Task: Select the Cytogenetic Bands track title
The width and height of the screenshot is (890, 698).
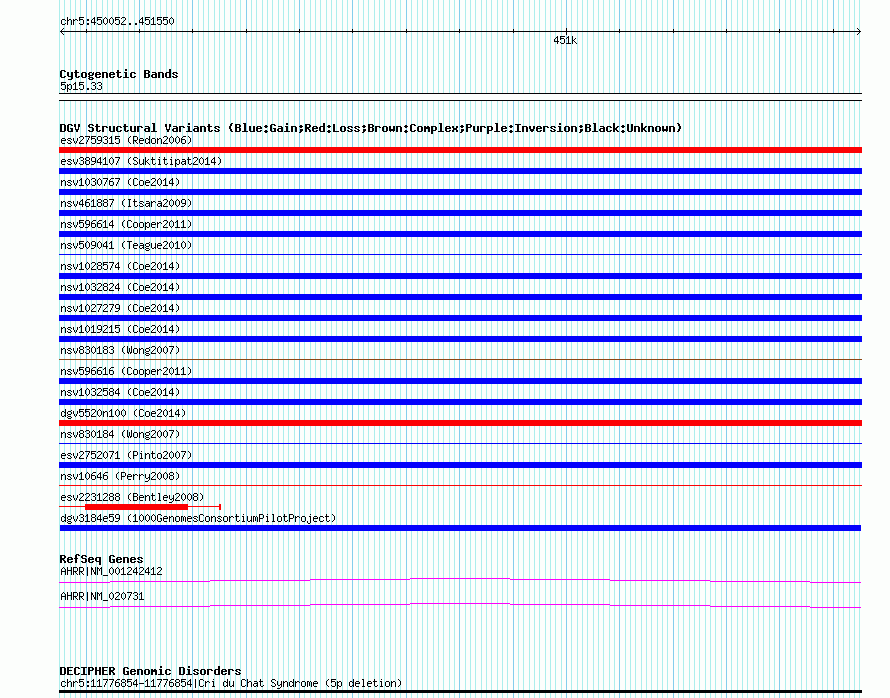Action: coord(119,74)
